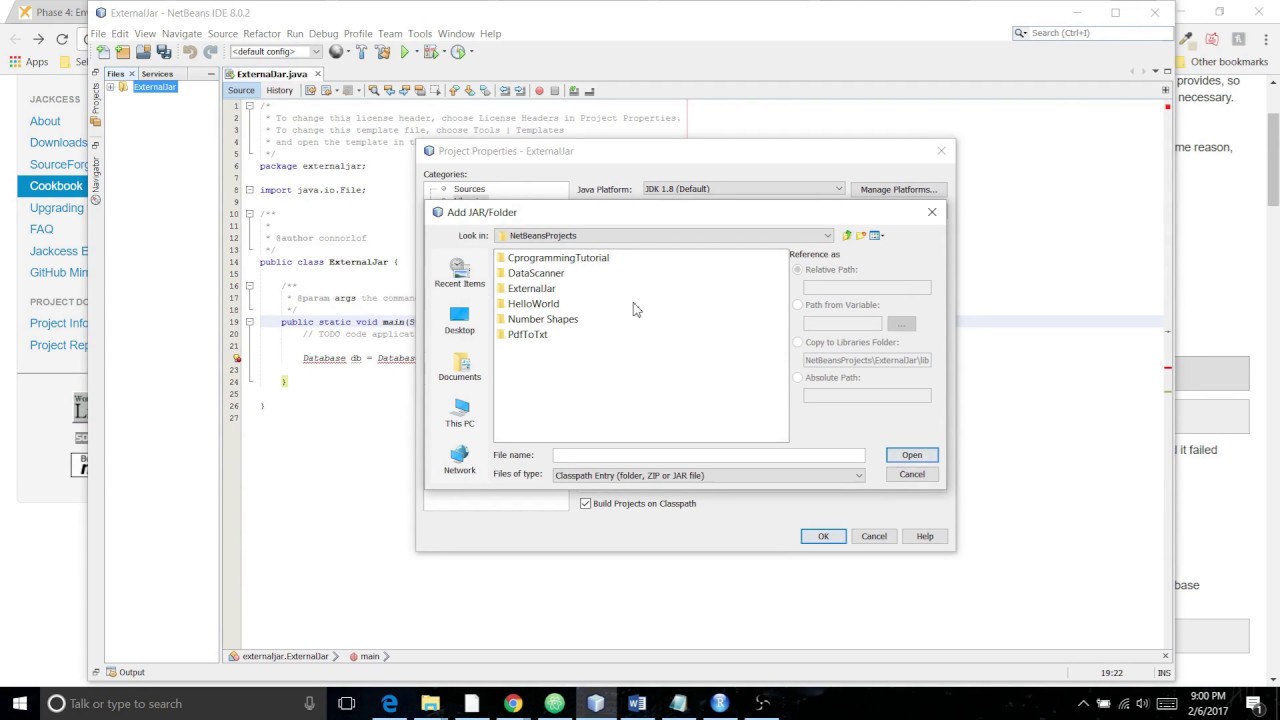This screenshot has width=1280, height=720.
Task: Select Absolute Path radio option
Action: pyautogui.click(x=798, y=378)
